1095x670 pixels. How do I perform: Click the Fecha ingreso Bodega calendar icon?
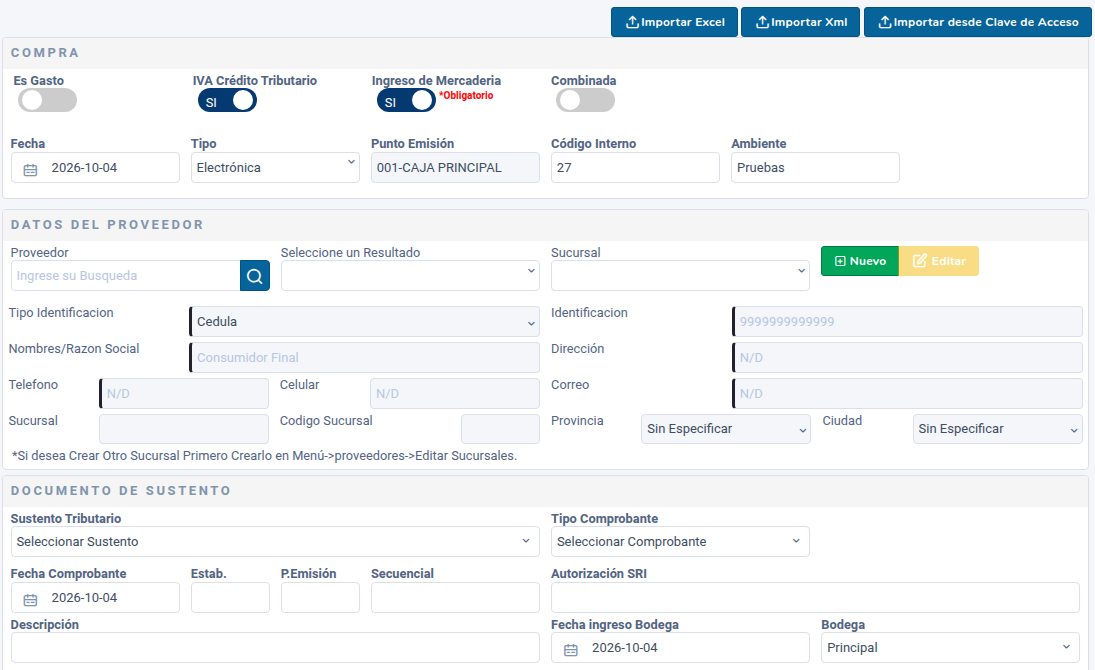pos(571,650)
